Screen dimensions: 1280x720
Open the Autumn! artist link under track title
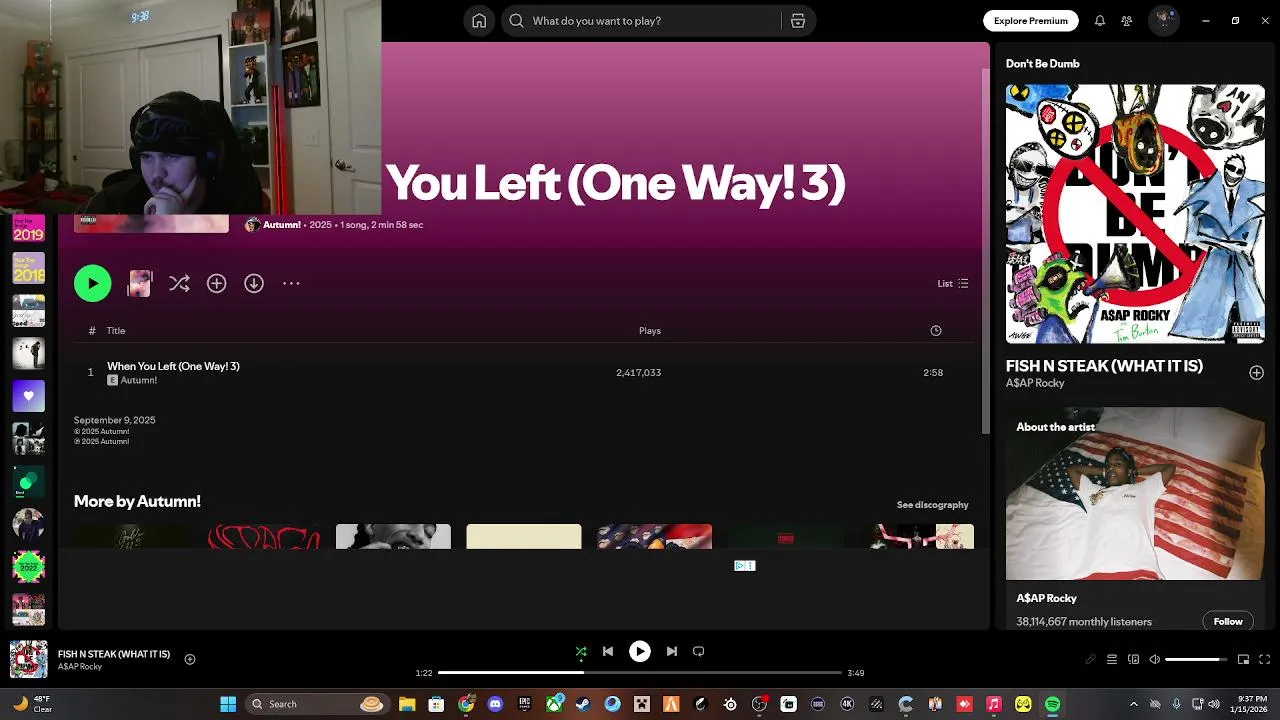(139, 380)
